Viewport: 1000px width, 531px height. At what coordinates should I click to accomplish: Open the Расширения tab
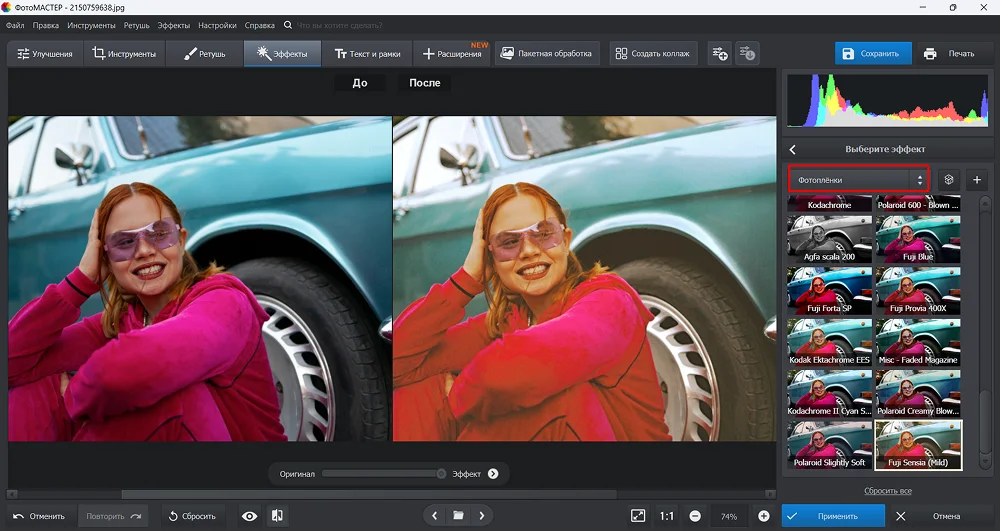click(x=452, y=54)
